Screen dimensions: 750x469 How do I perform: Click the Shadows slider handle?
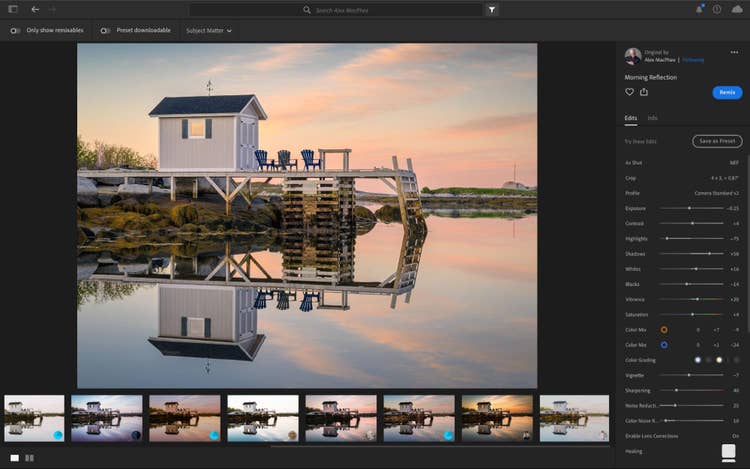(x=709, y=254)
